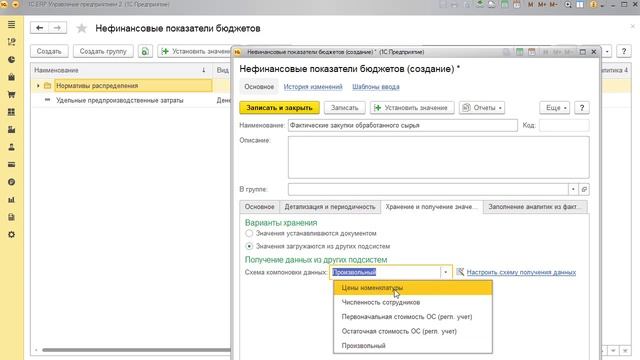This screenshot has height=360, width=640.
Task: Click the info icon in top title bar
Action: (x=593, y=4)
